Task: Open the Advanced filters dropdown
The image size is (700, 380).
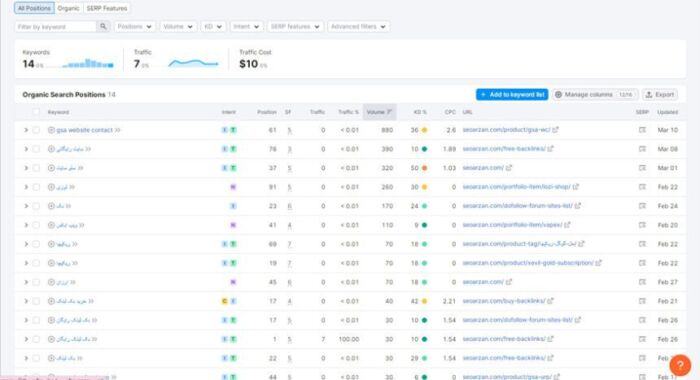Action: pyautogui.click(x=358, y=27)
